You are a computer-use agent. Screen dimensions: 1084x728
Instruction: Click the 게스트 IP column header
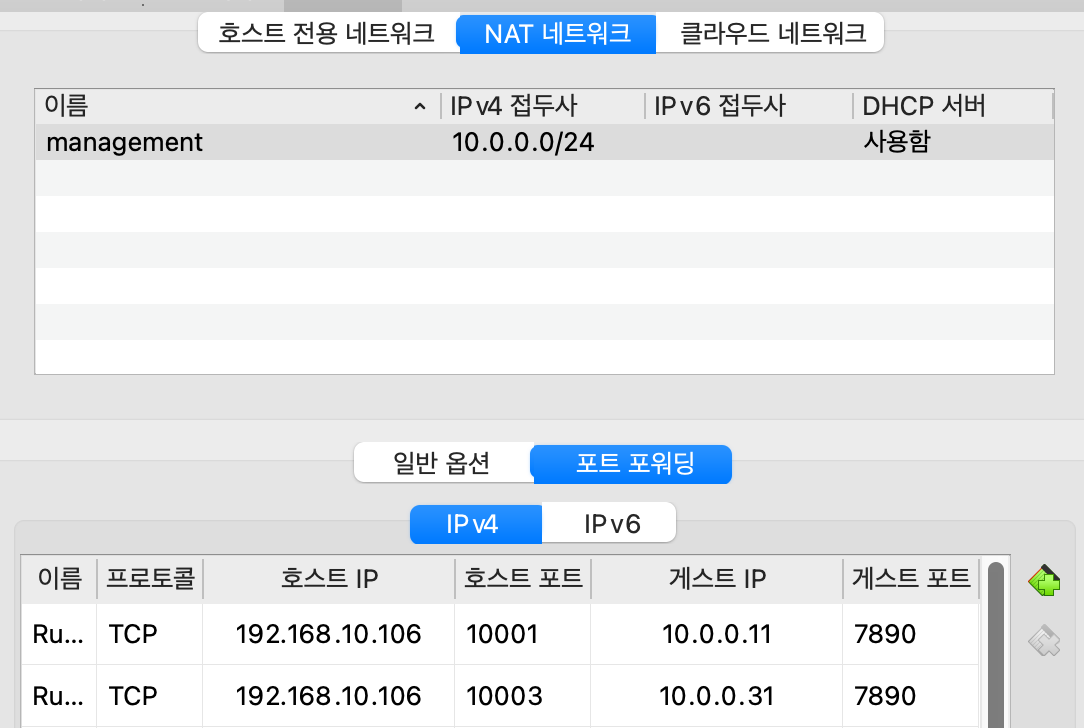(717, 578)
